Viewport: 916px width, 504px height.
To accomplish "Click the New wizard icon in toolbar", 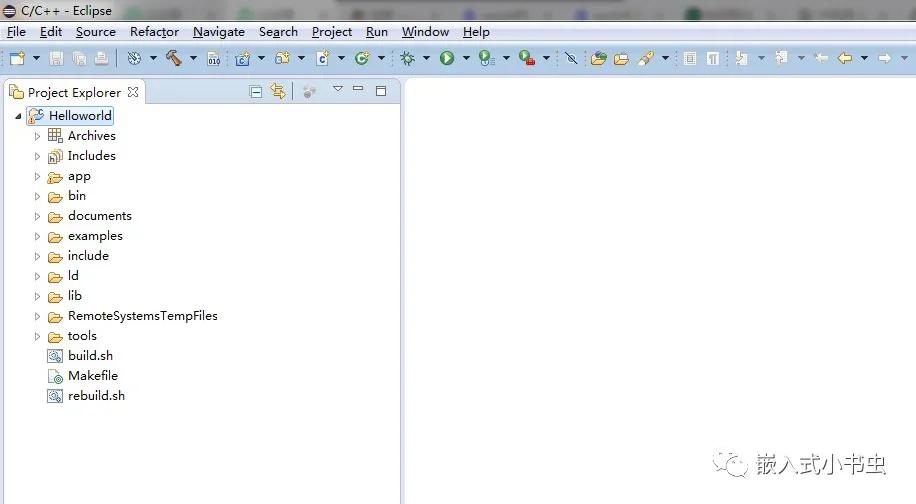I will pos(18,58).
